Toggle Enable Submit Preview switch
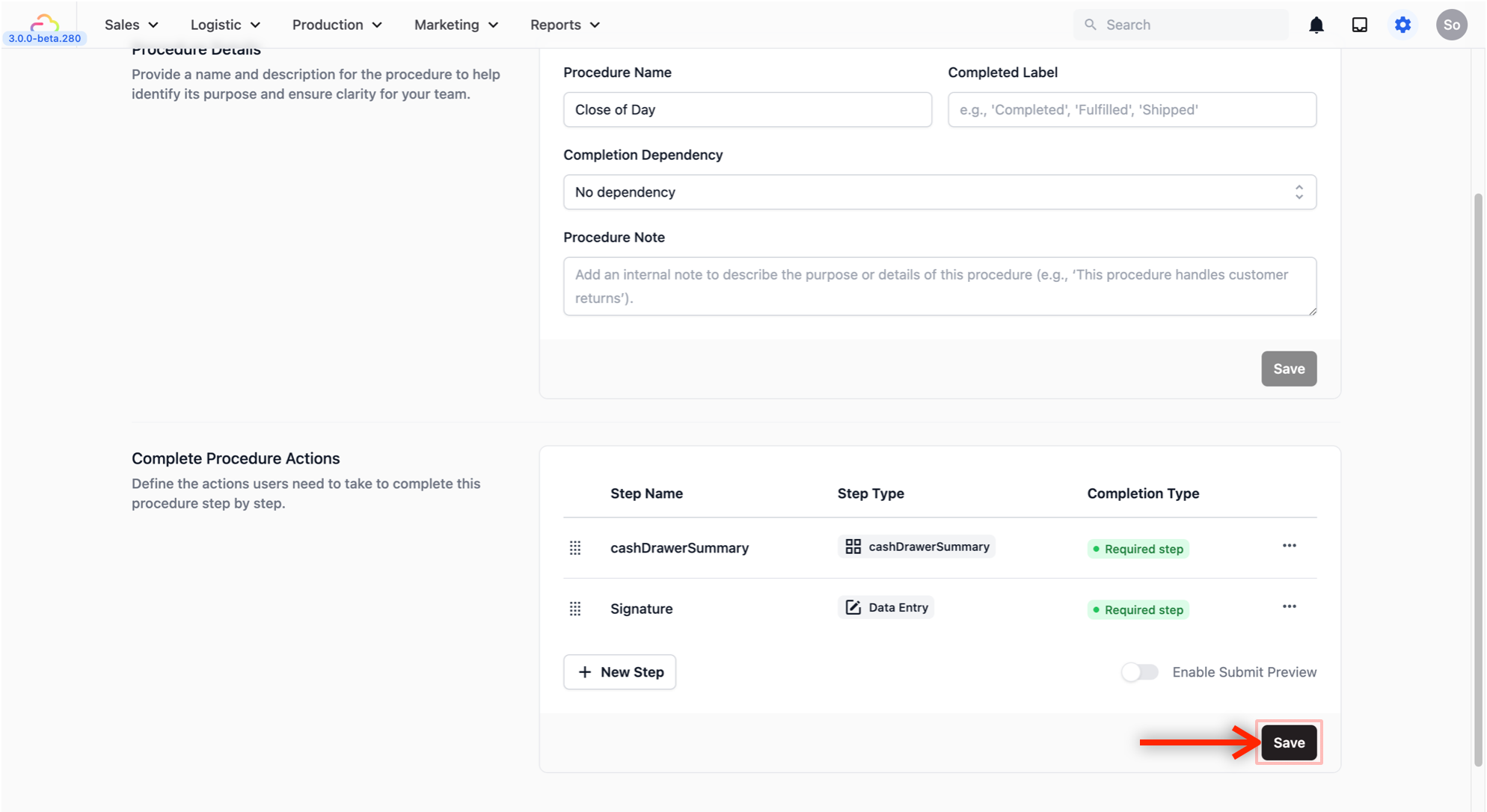 1139,672
